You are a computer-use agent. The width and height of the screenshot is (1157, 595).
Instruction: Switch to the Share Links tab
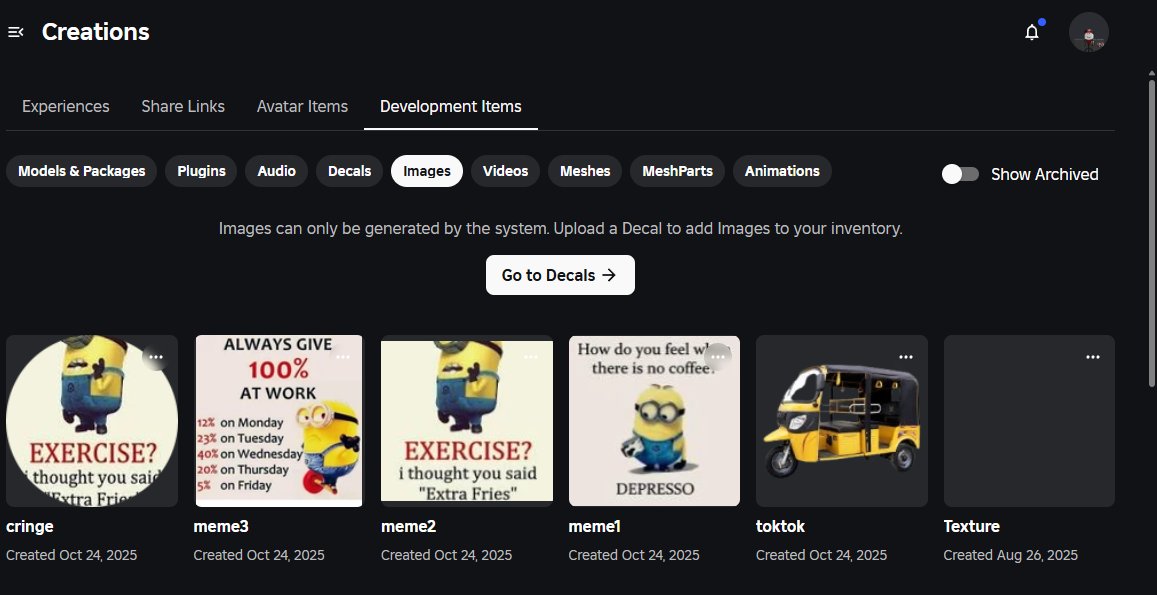183,106
